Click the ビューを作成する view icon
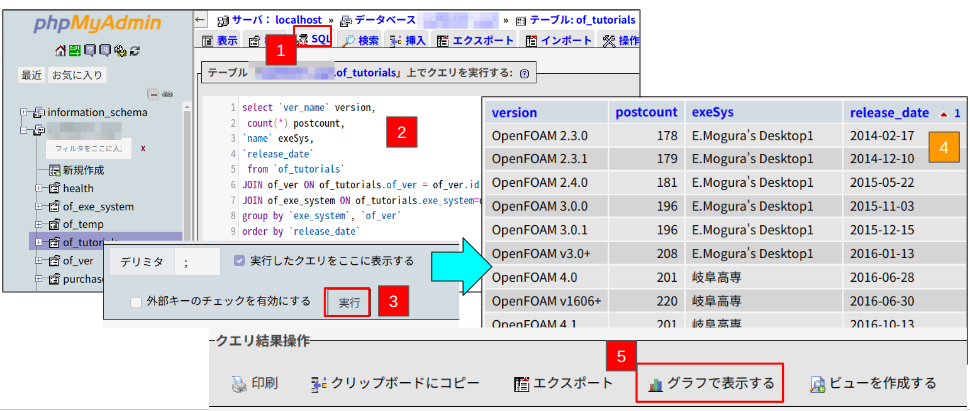The image size is (970, 411). click(x=818, y=383)
